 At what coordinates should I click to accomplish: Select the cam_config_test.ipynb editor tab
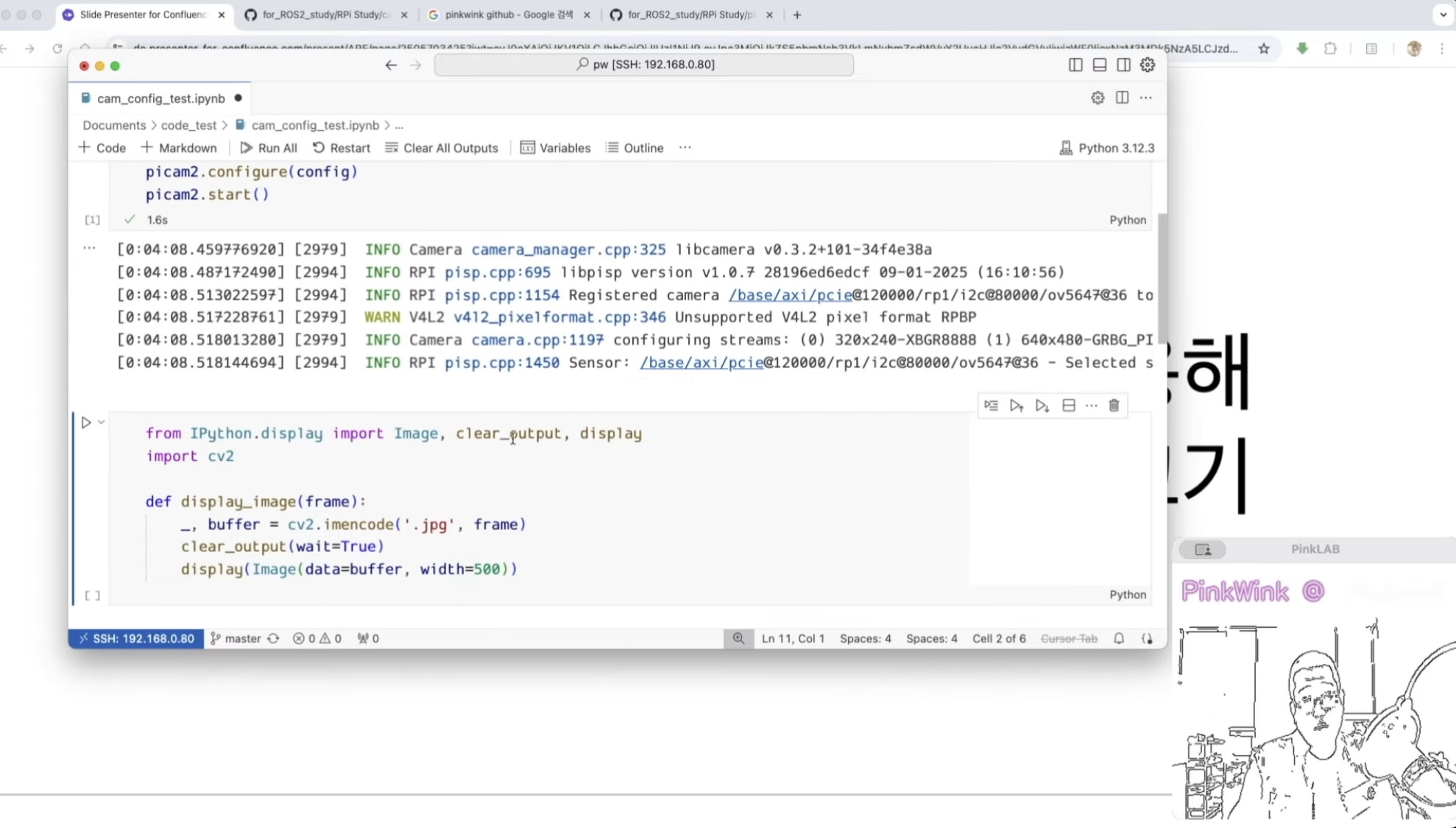click(x=160, y=99)
